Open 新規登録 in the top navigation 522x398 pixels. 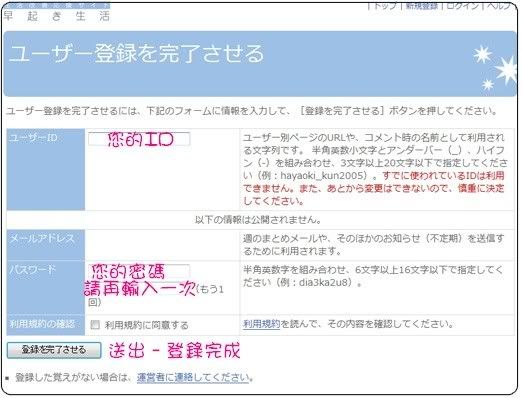[421, 6]
